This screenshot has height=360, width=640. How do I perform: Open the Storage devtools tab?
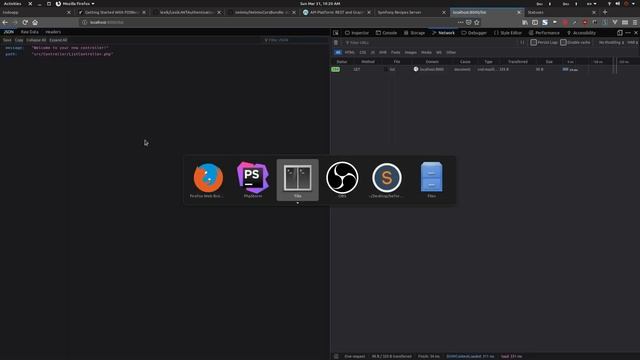(414, 33)
